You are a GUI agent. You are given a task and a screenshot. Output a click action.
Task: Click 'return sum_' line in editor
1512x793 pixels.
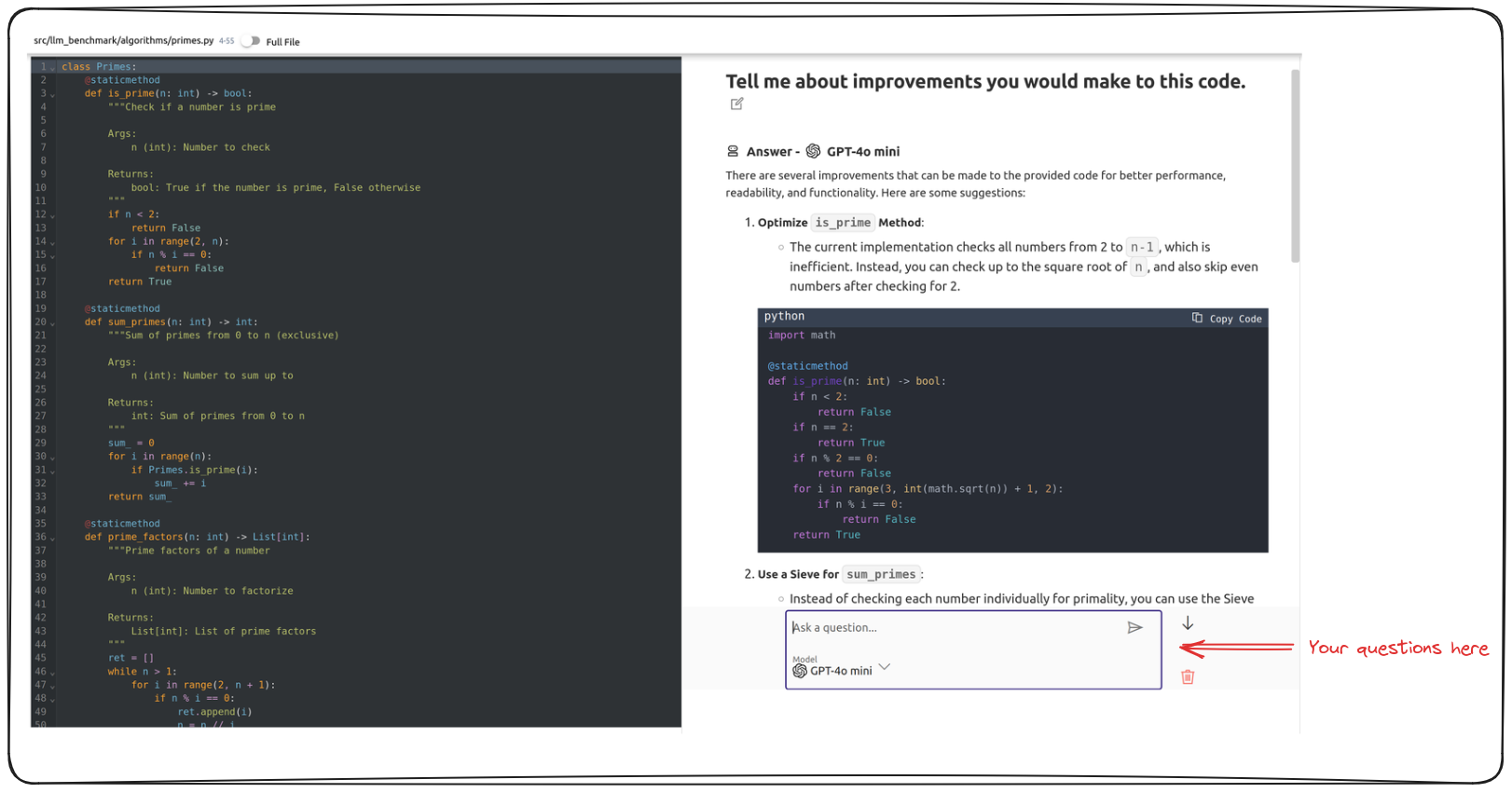point(140,497)
